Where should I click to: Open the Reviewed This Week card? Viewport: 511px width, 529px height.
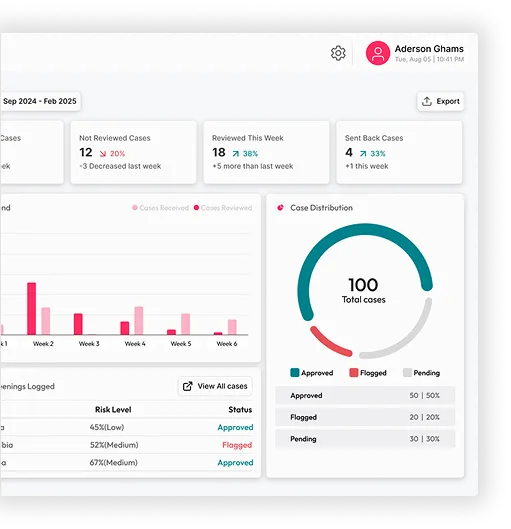[266, 152]
